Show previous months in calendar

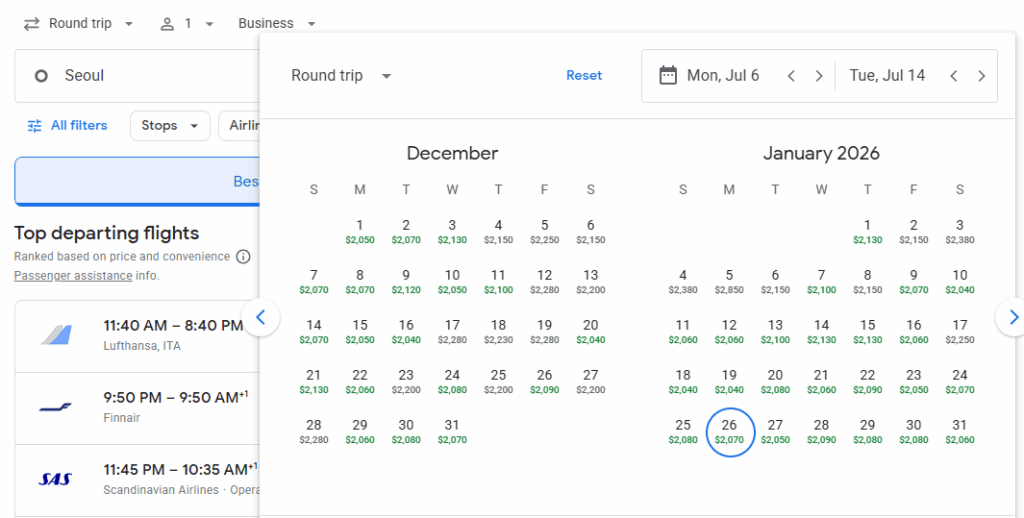(261, 317)
